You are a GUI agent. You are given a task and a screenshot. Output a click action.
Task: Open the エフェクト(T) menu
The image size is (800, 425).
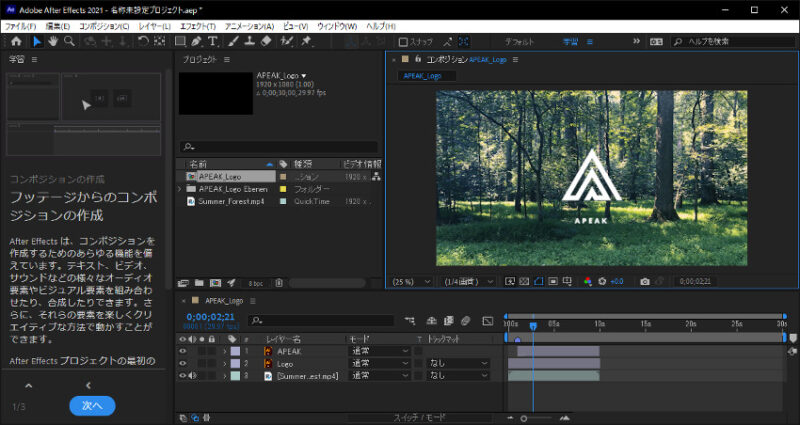pyautogui.click(x=198, y=26)
